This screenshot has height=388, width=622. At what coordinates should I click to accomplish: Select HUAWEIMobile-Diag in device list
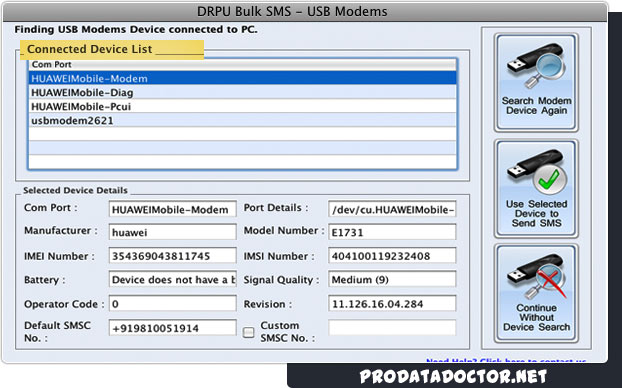tap(243, 92)
